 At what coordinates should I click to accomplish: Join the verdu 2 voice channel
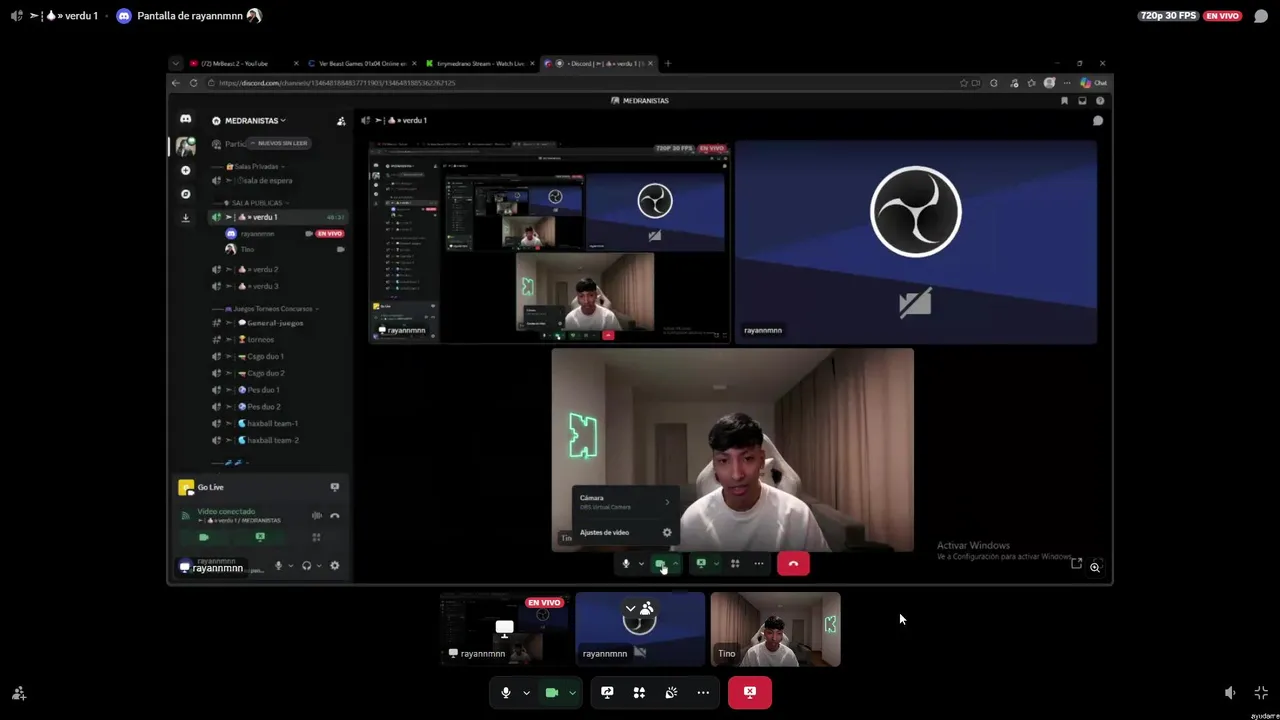(x=278, y=269)
